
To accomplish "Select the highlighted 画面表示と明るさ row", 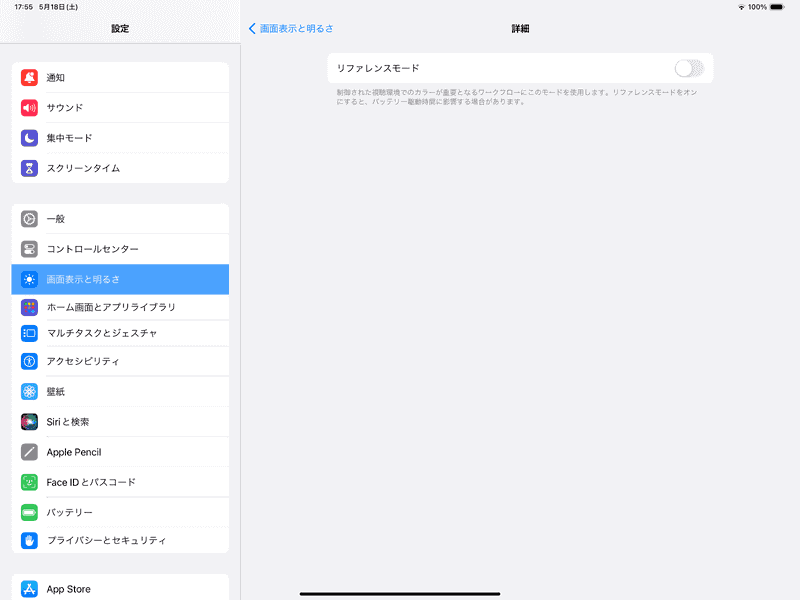I will 120,279.
